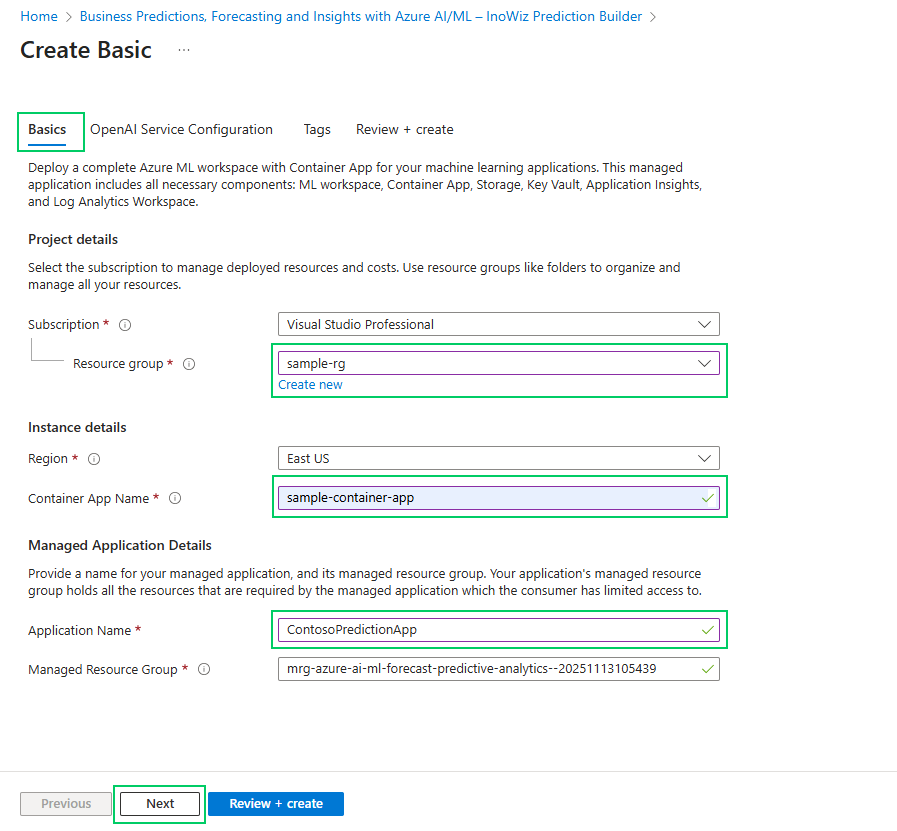Click into the Application Name field
The width and height of the screenshot is (897, 831).
(488, 630)
